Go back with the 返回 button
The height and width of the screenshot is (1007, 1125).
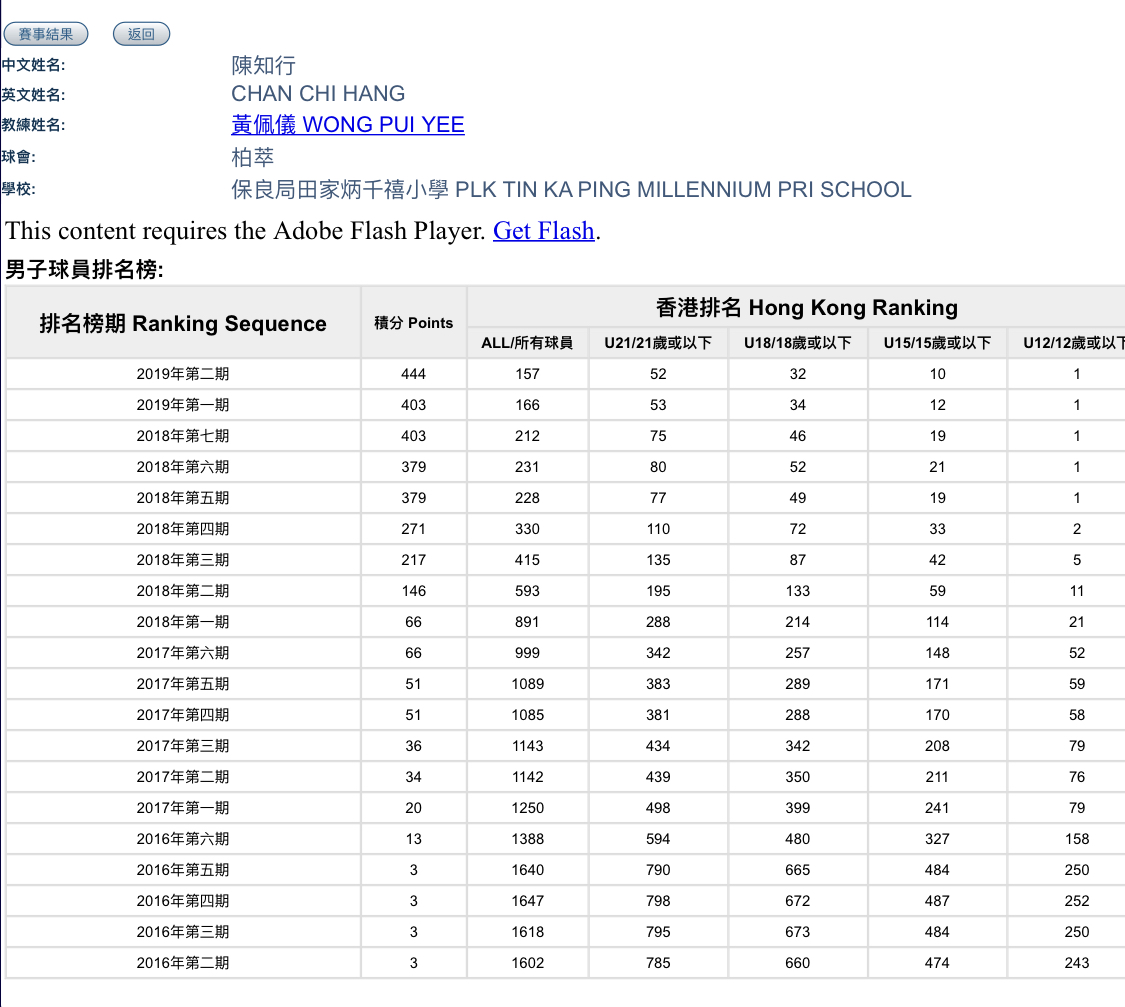(x=141, y=34)
